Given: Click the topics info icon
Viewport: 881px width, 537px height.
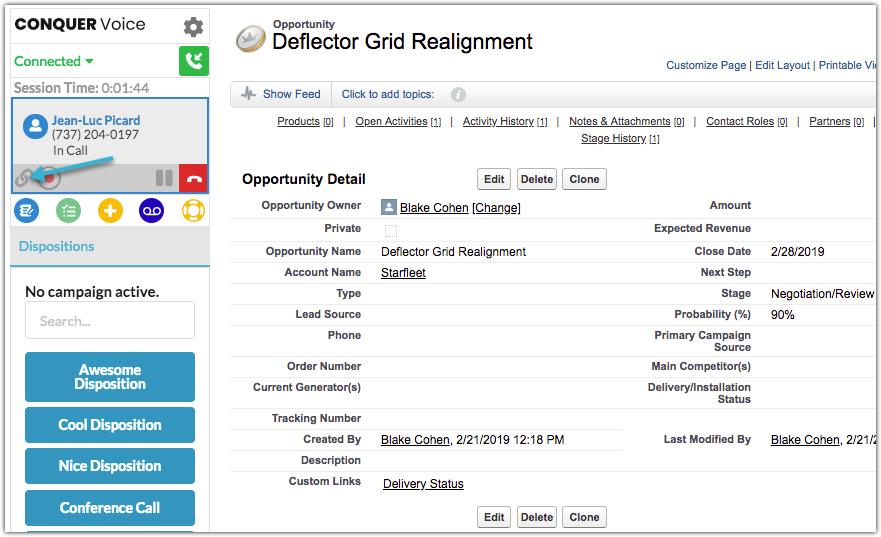Looking at the screenshot, I should pos(458,94).
